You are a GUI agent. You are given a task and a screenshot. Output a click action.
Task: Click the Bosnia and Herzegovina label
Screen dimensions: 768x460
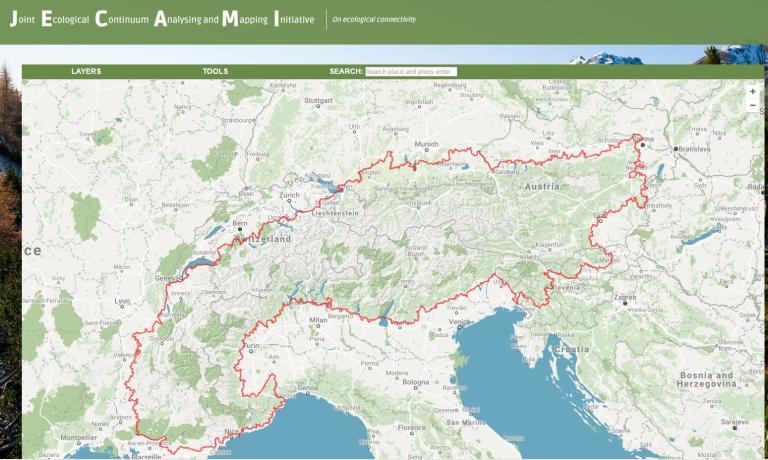(x=706, y=380)
